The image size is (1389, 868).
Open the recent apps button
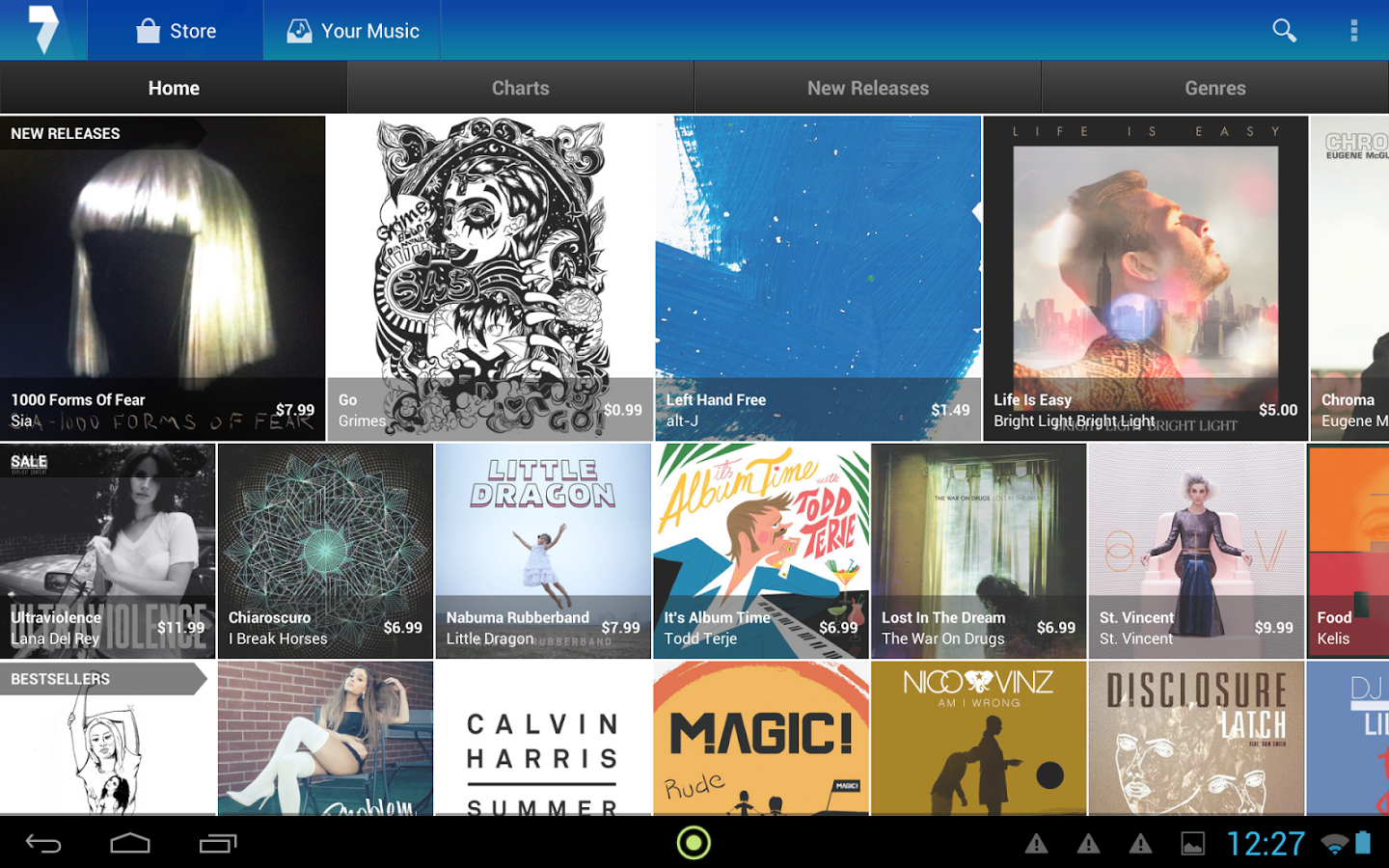click(218, 844)
